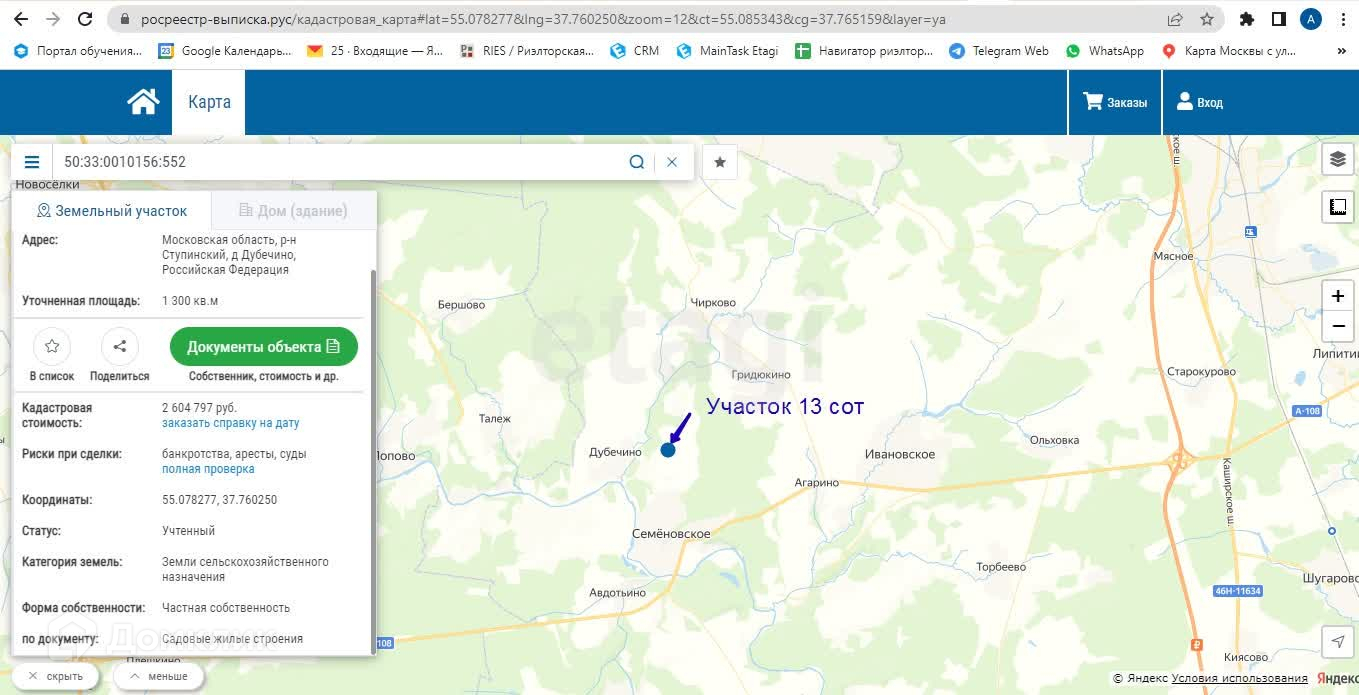
Task: Click the Ивановское label on the map
Action: pyautogui.click(x=900, y=454)
